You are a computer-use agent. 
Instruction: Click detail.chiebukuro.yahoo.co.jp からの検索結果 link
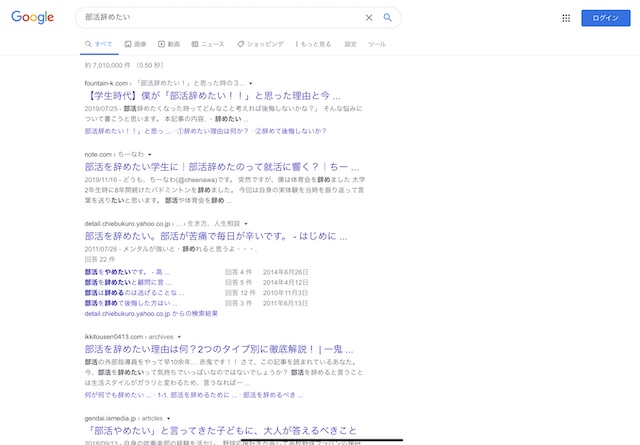tap(151, 314)
